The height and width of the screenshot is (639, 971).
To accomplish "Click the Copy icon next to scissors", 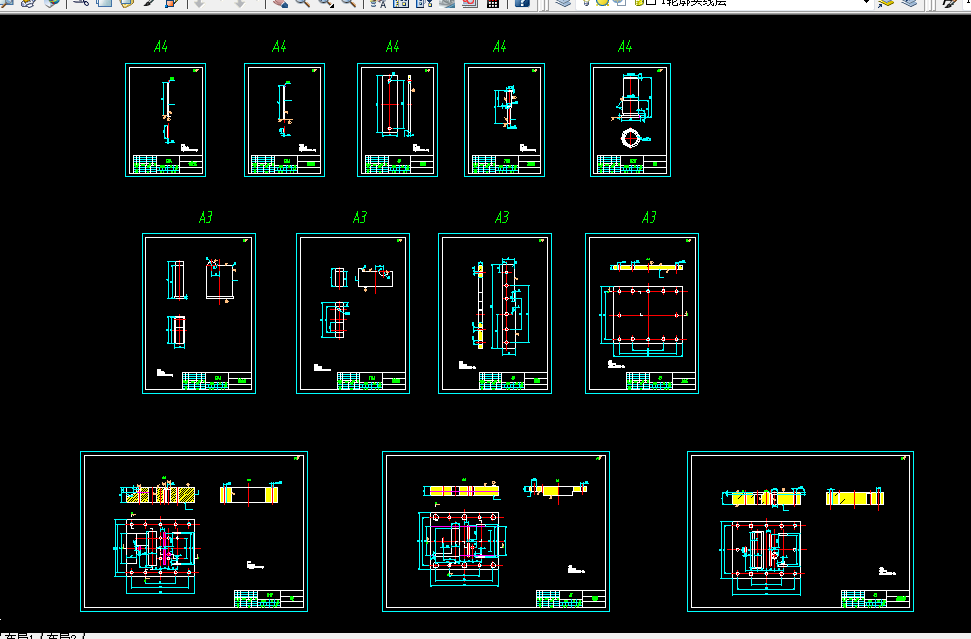I will tap(104, 2).
